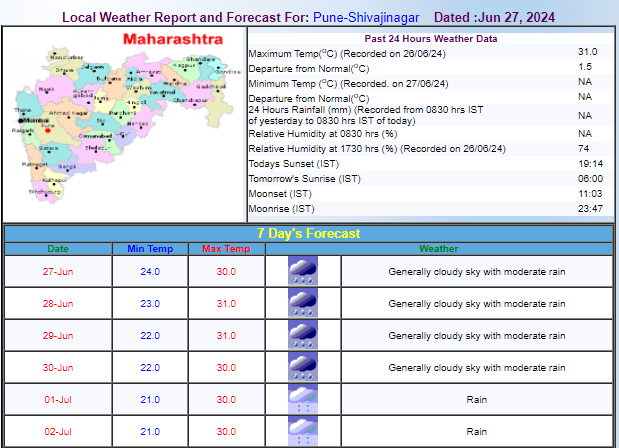Click the 02-Jul maximum temperature 30.0
This screenshot has height=448, width=619.
[x=226, y=431]
